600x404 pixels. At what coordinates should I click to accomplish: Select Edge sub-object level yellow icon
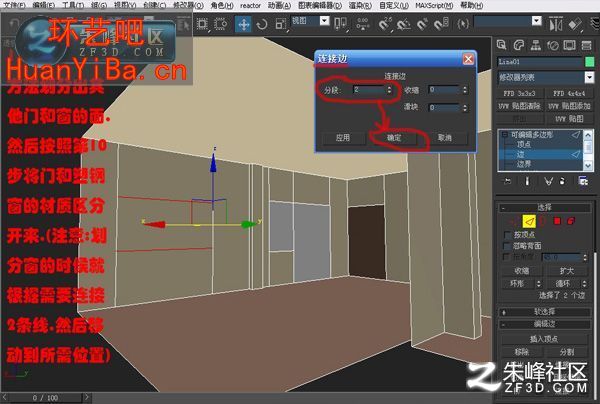tap(529, 221)
